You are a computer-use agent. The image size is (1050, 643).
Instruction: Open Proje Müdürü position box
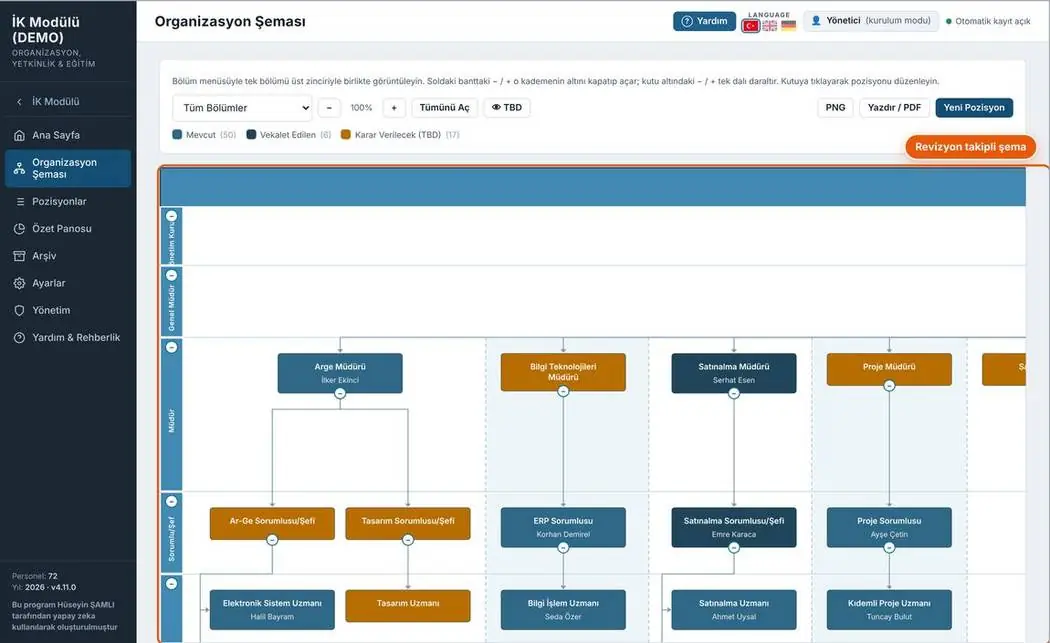[x=889, y=369]
